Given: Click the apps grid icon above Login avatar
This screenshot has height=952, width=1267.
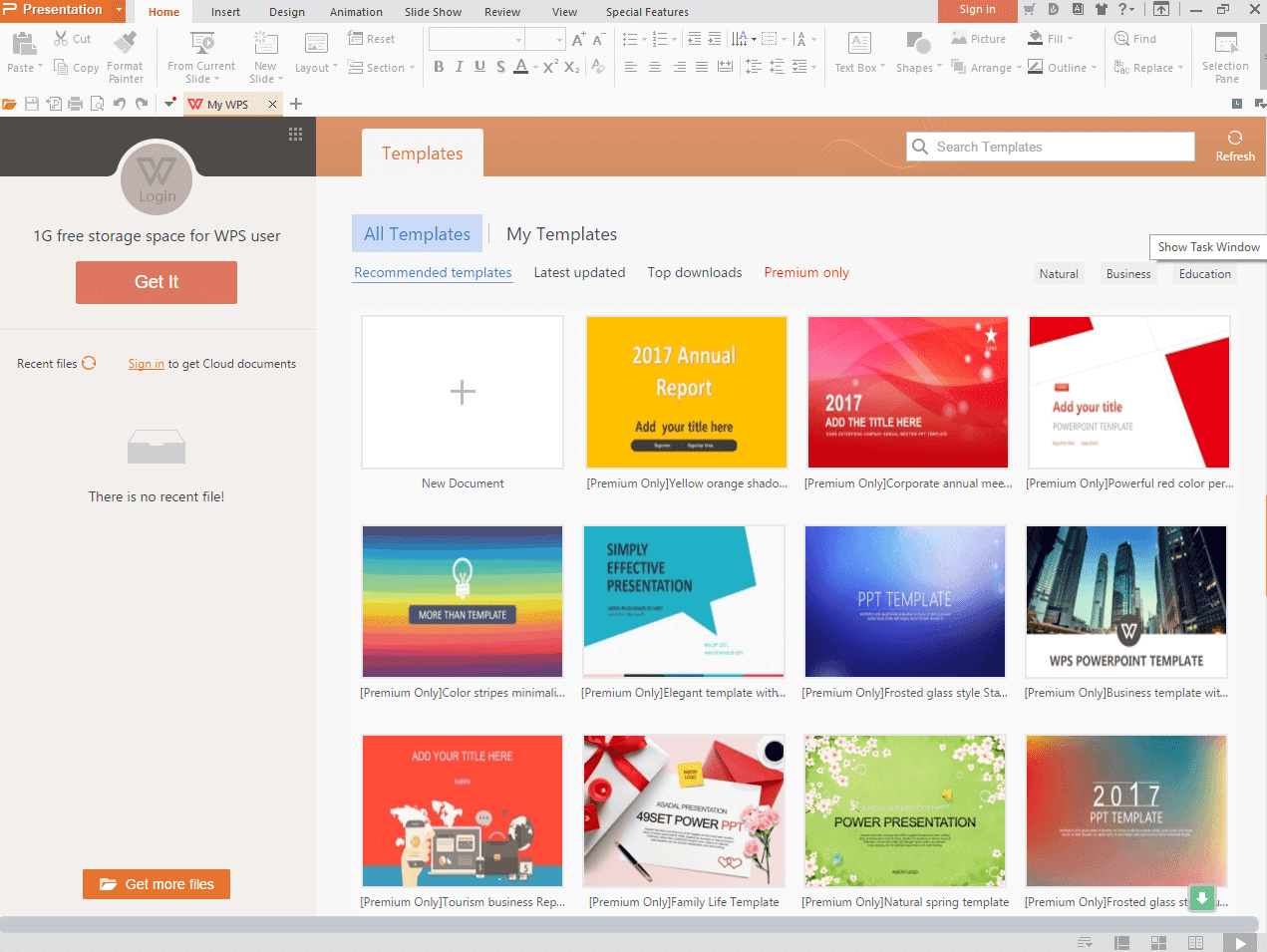Looking at the screenshot, I should (295, 135).
